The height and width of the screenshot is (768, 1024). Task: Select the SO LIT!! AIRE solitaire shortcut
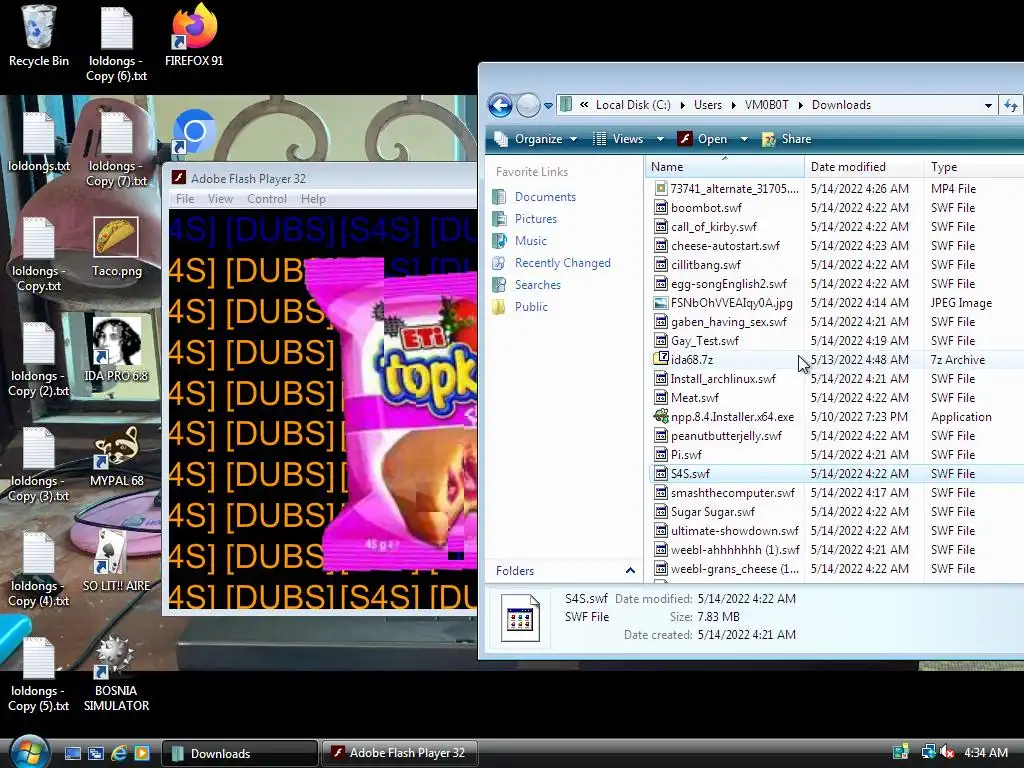pyautogui.click(x=116, y=561)
